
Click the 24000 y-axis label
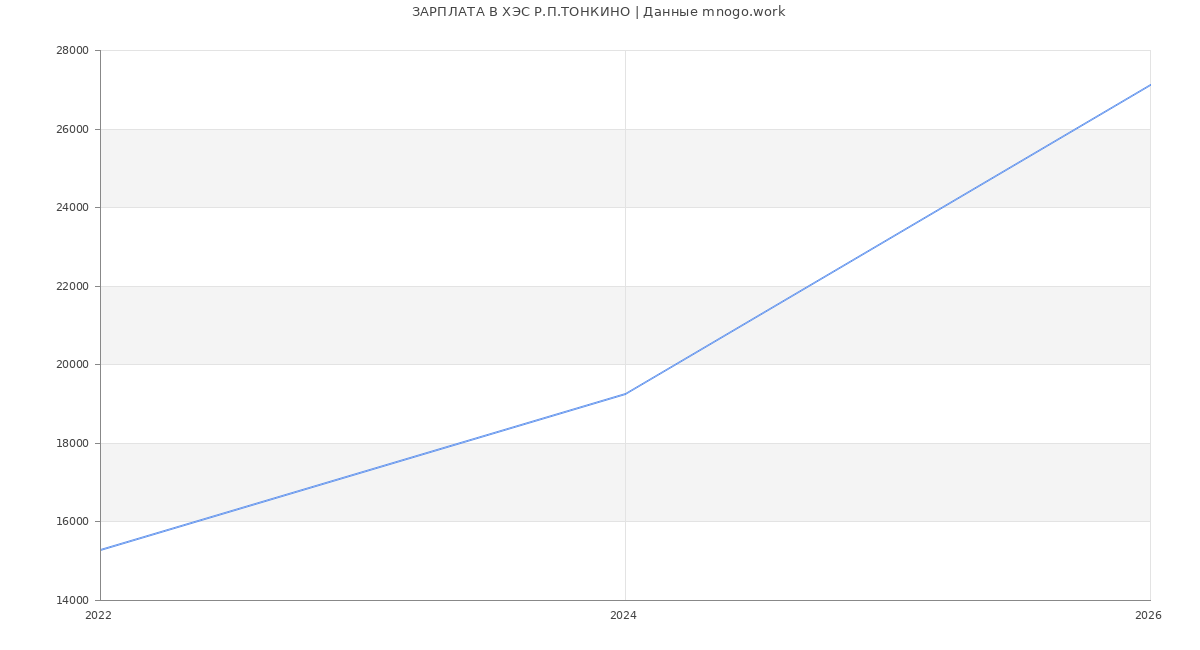(x=71, y=208)
